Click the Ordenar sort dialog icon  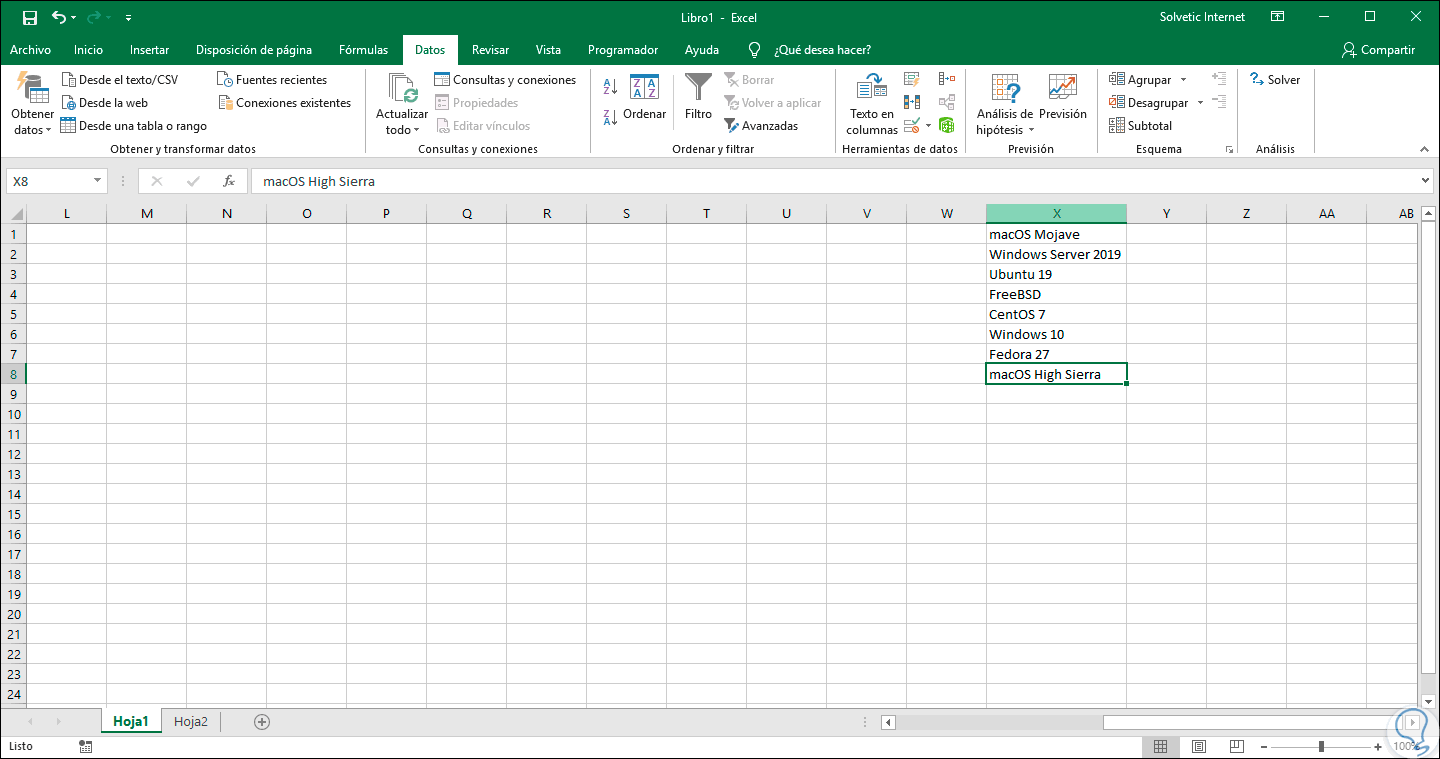point(644,90)
